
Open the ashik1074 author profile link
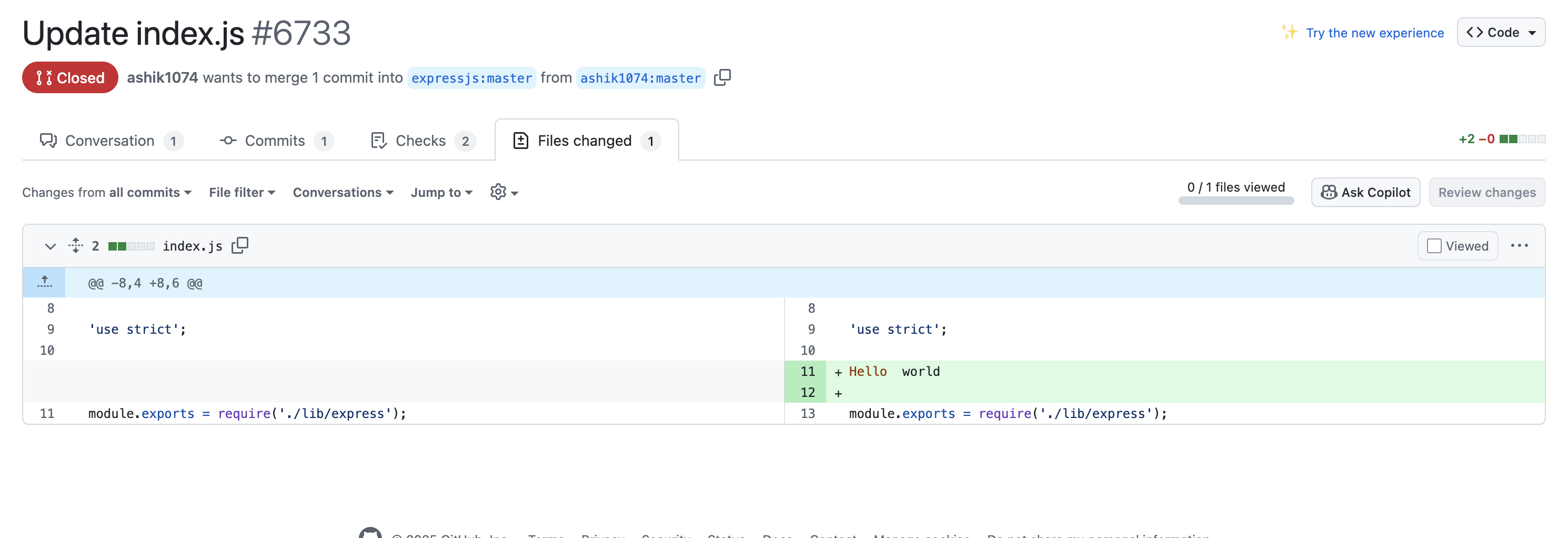[x=162, y=77]
